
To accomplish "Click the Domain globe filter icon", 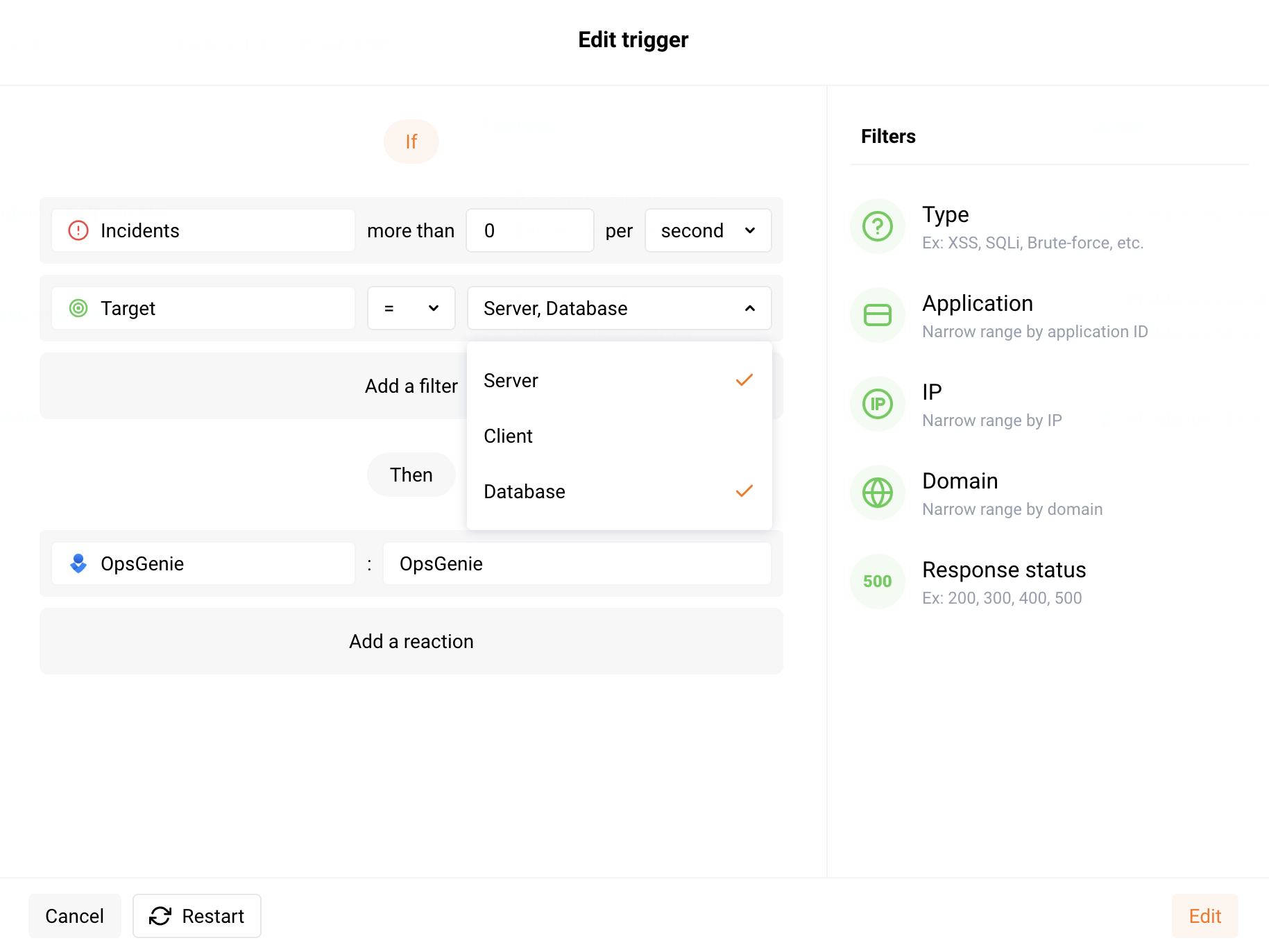I will tap(877, 492).
